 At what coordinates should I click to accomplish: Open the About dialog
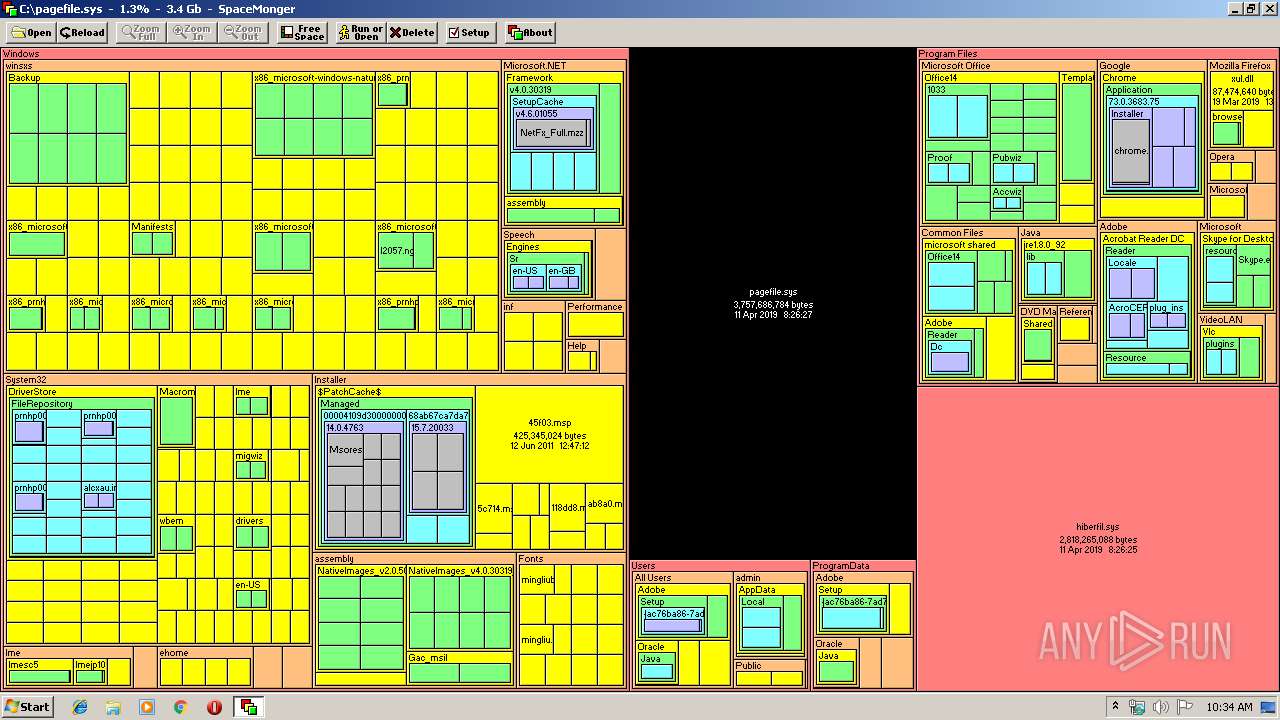tap(531, 32)
